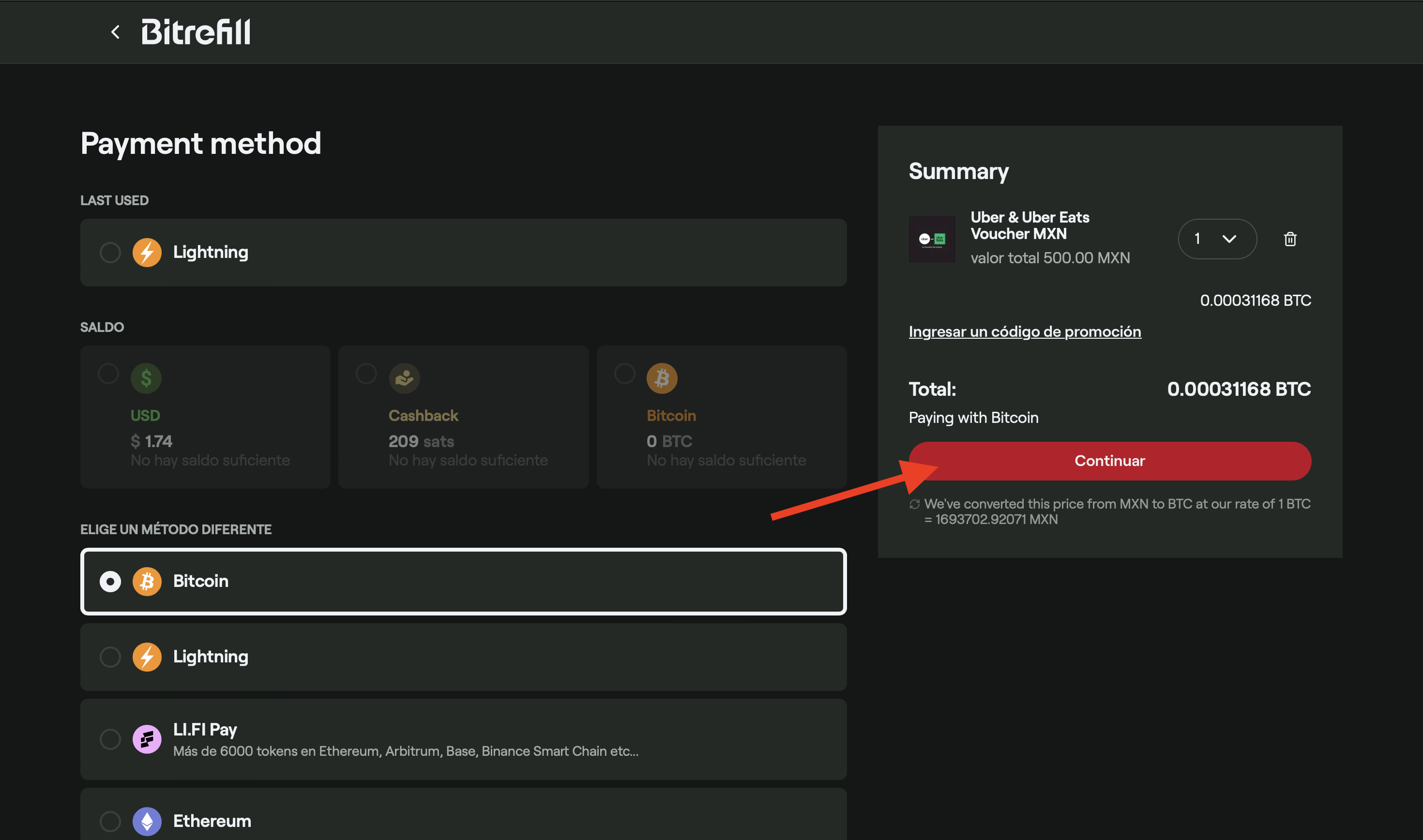
Task: Click the Lightning icon in different methods
Action: pos(147,657)
